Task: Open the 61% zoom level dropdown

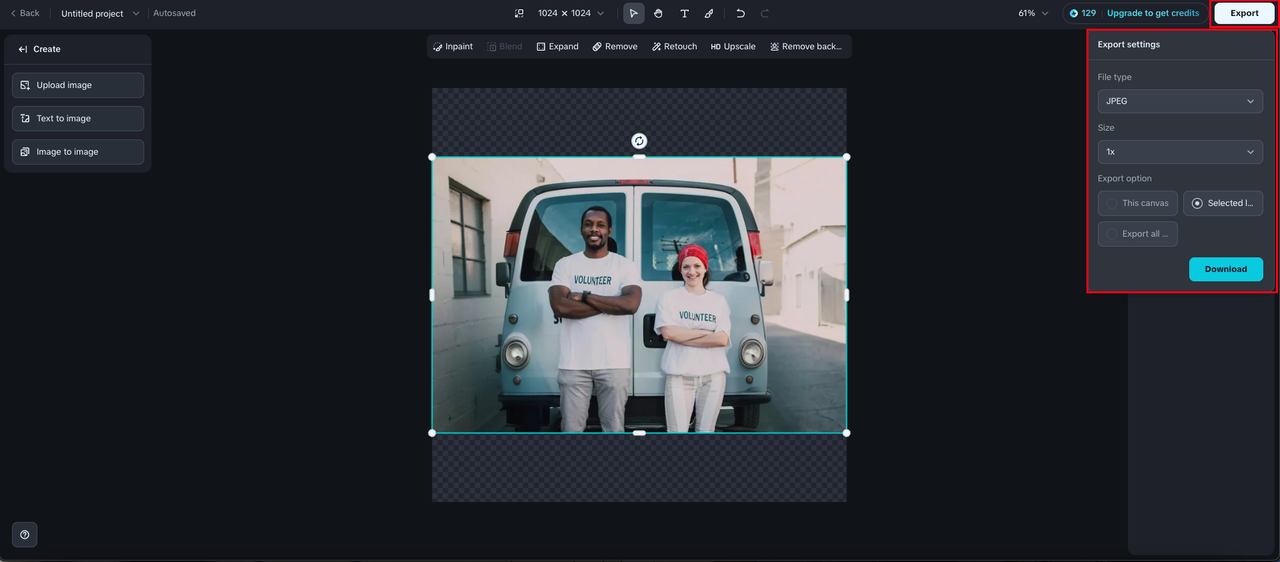Action: coord(1033,13)
